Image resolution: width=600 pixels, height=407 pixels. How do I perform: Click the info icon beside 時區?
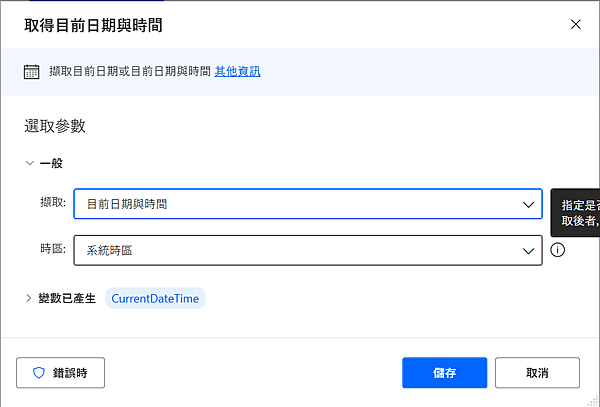(x=558, y=250)
